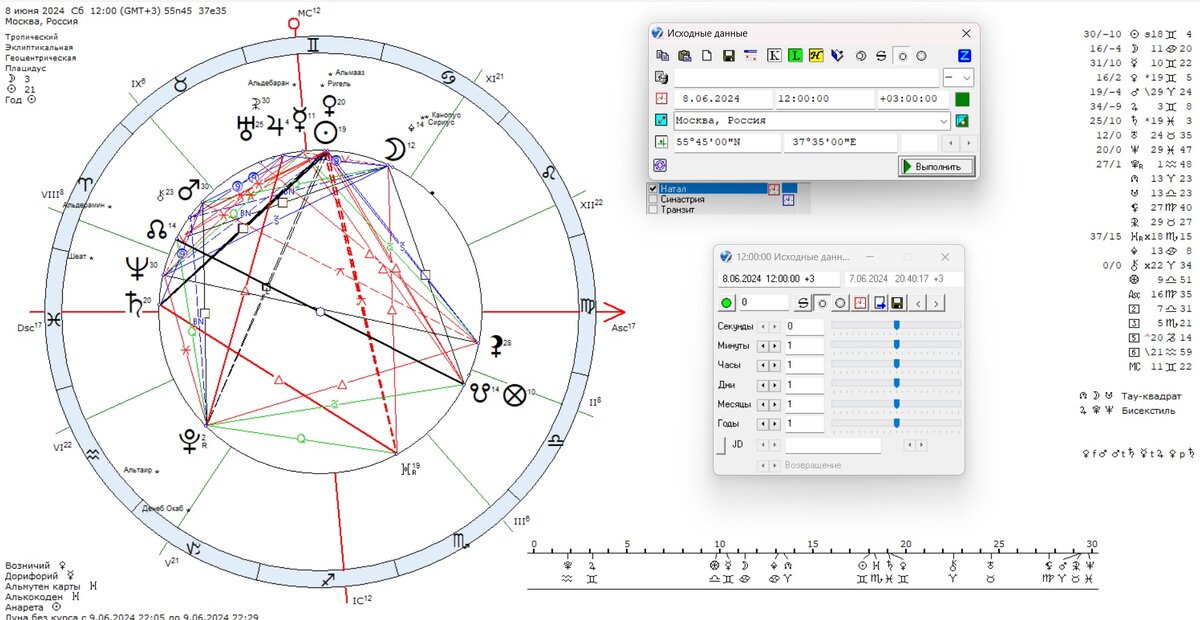Click the previous (<) button in the time window
Image resolution: width=1200 pixels, height=620 pixels.
click(x=919, y=302)
